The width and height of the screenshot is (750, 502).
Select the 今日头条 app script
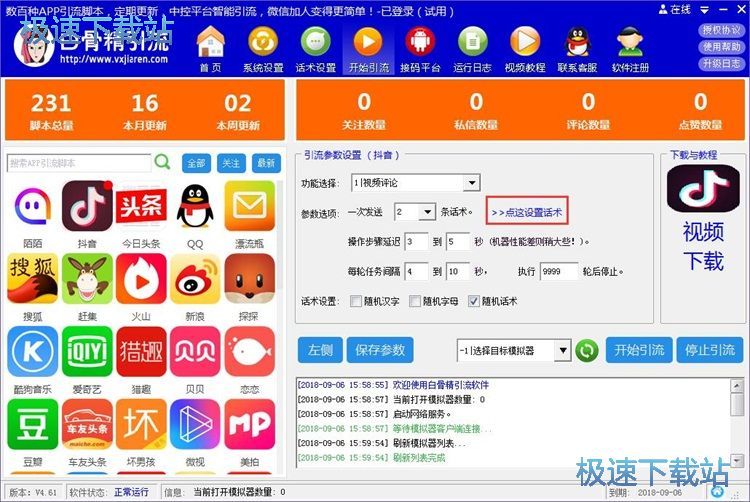tap(141, 207)
